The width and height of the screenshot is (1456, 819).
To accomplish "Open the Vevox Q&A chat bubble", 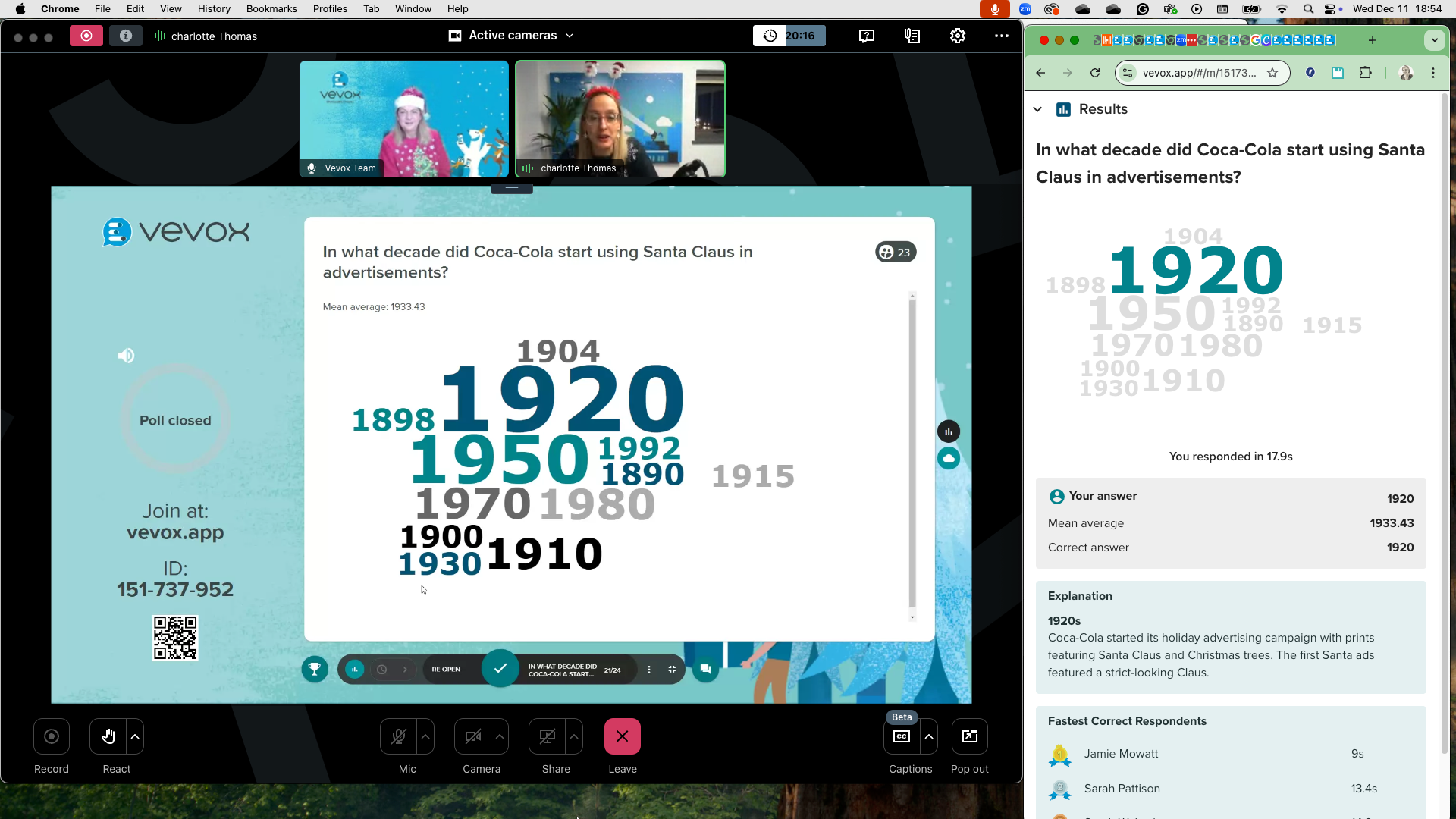I will 705,669.
